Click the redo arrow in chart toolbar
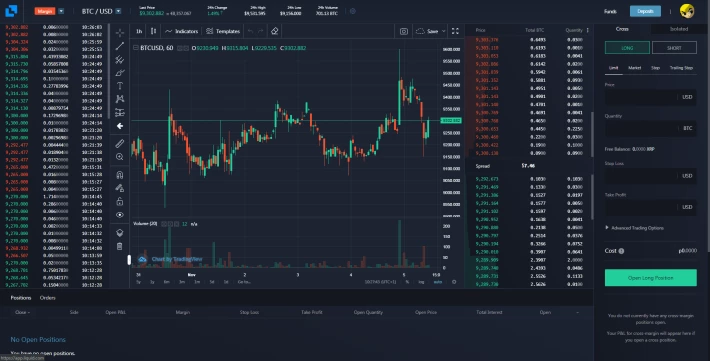 coord(260,31)
